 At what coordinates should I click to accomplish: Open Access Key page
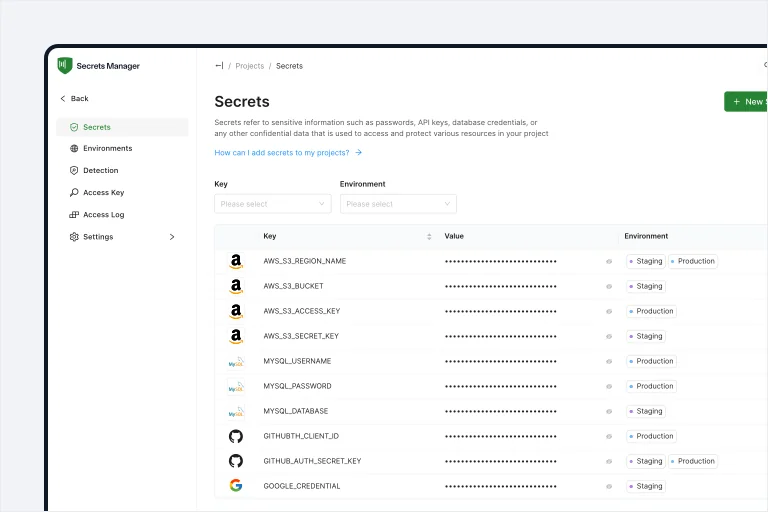[122, 193]
